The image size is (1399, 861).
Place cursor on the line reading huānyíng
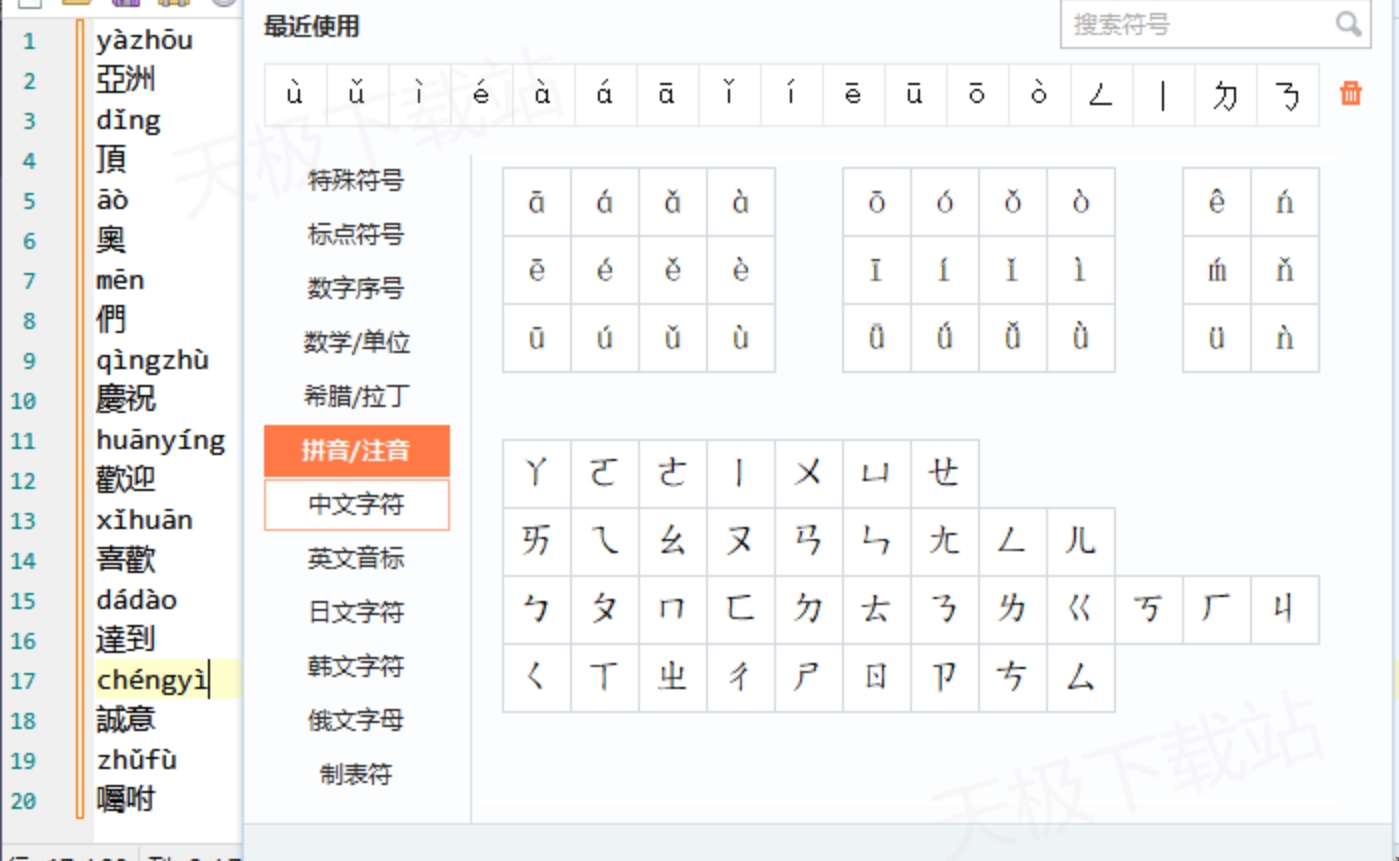coord(161,441)
